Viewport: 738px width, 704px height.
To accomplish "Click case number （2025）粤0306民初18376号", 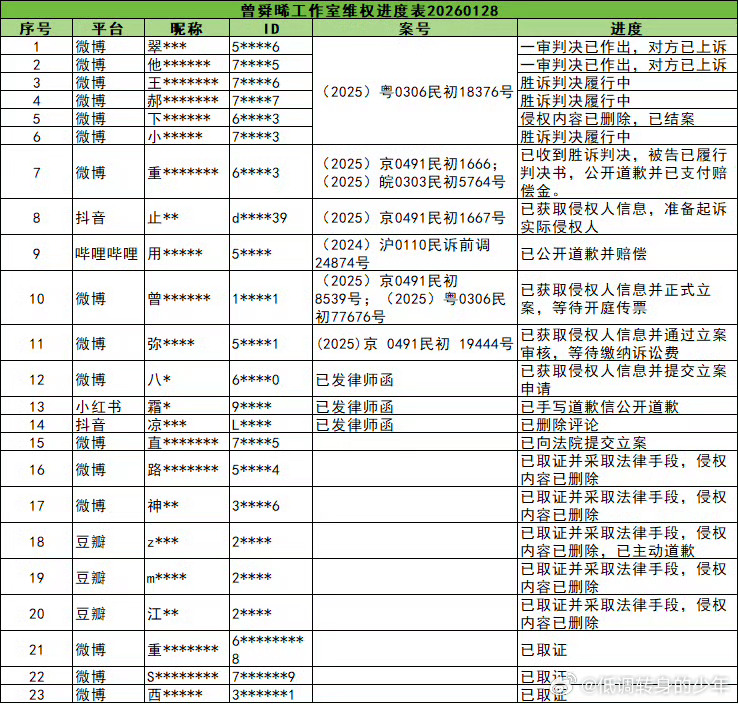I will pyautogui.click(x=416, y=91).
